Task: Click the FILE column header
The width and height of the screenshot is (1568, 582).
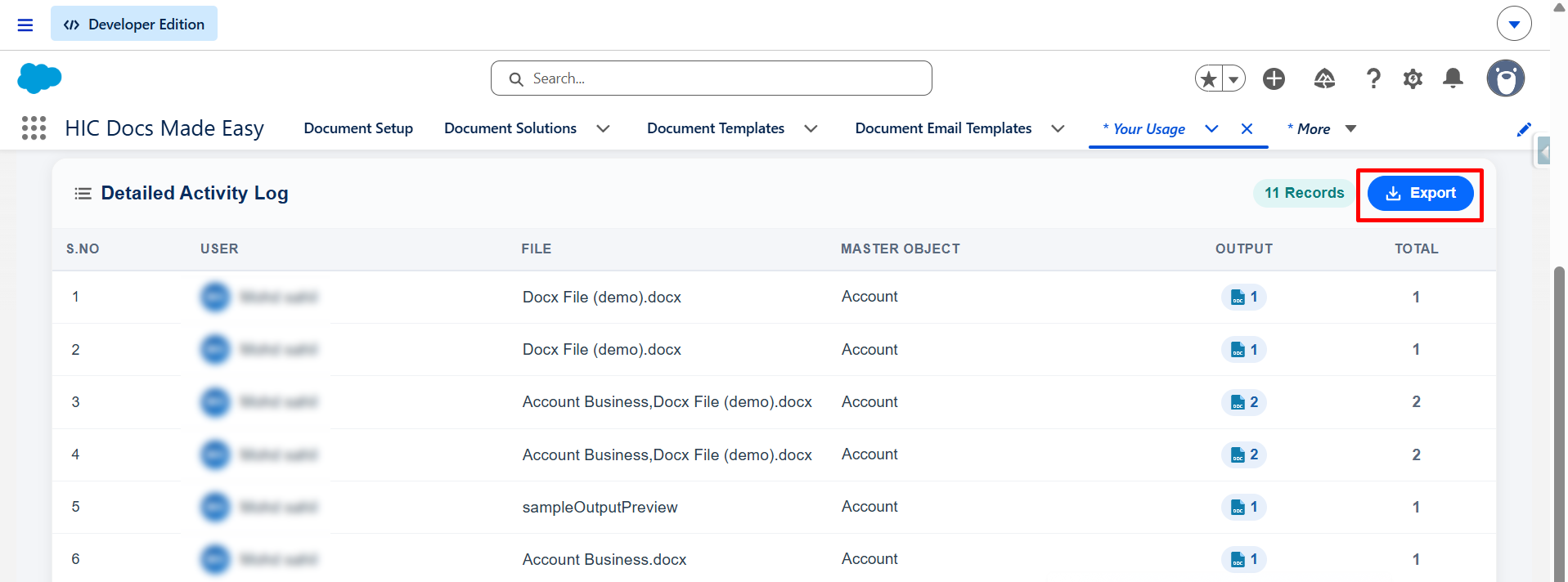Action: [x=537, y=248]
